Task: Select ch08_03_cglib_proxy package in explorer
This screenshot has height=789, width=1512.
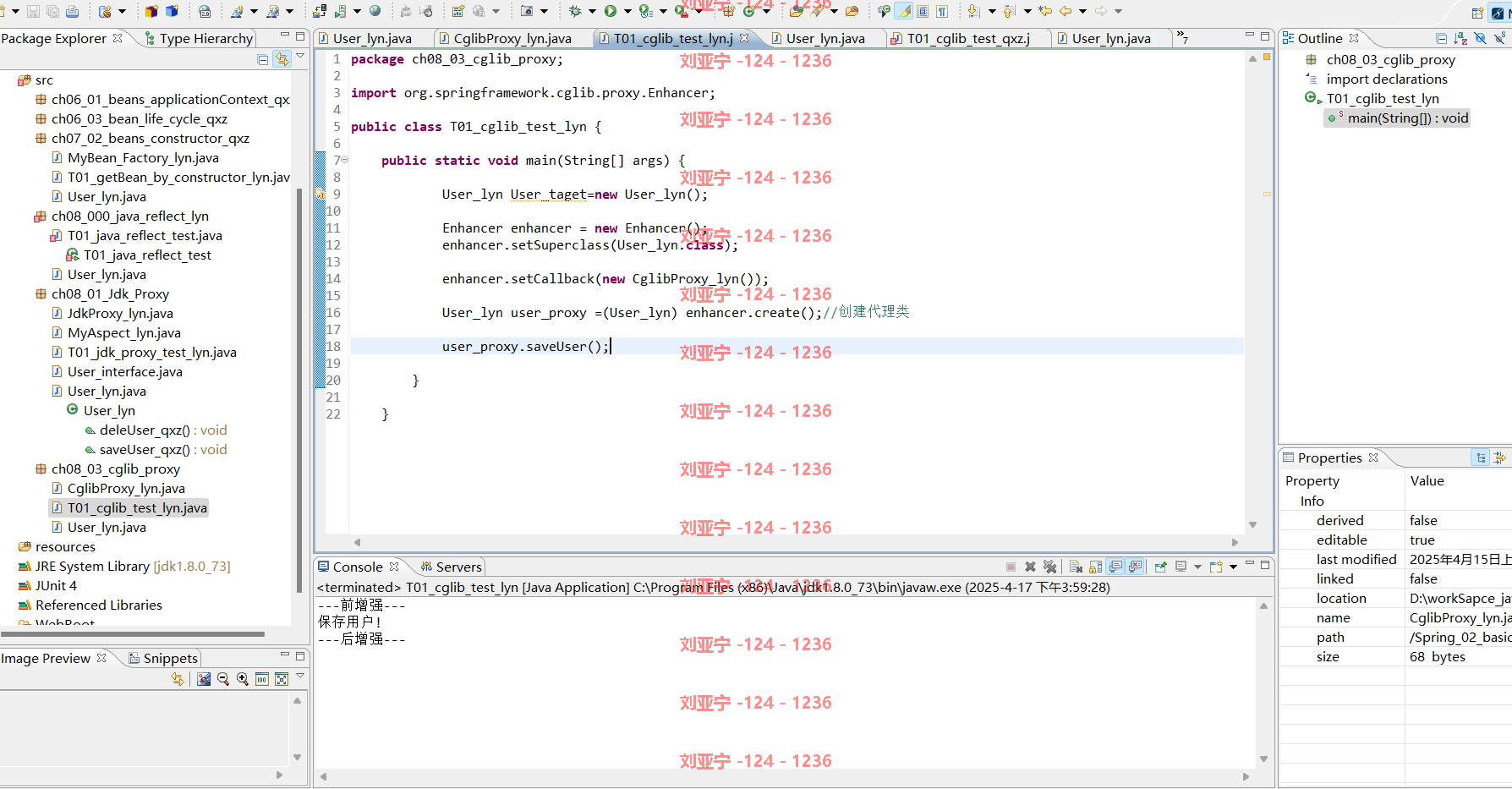Action: tap(115, 468)
